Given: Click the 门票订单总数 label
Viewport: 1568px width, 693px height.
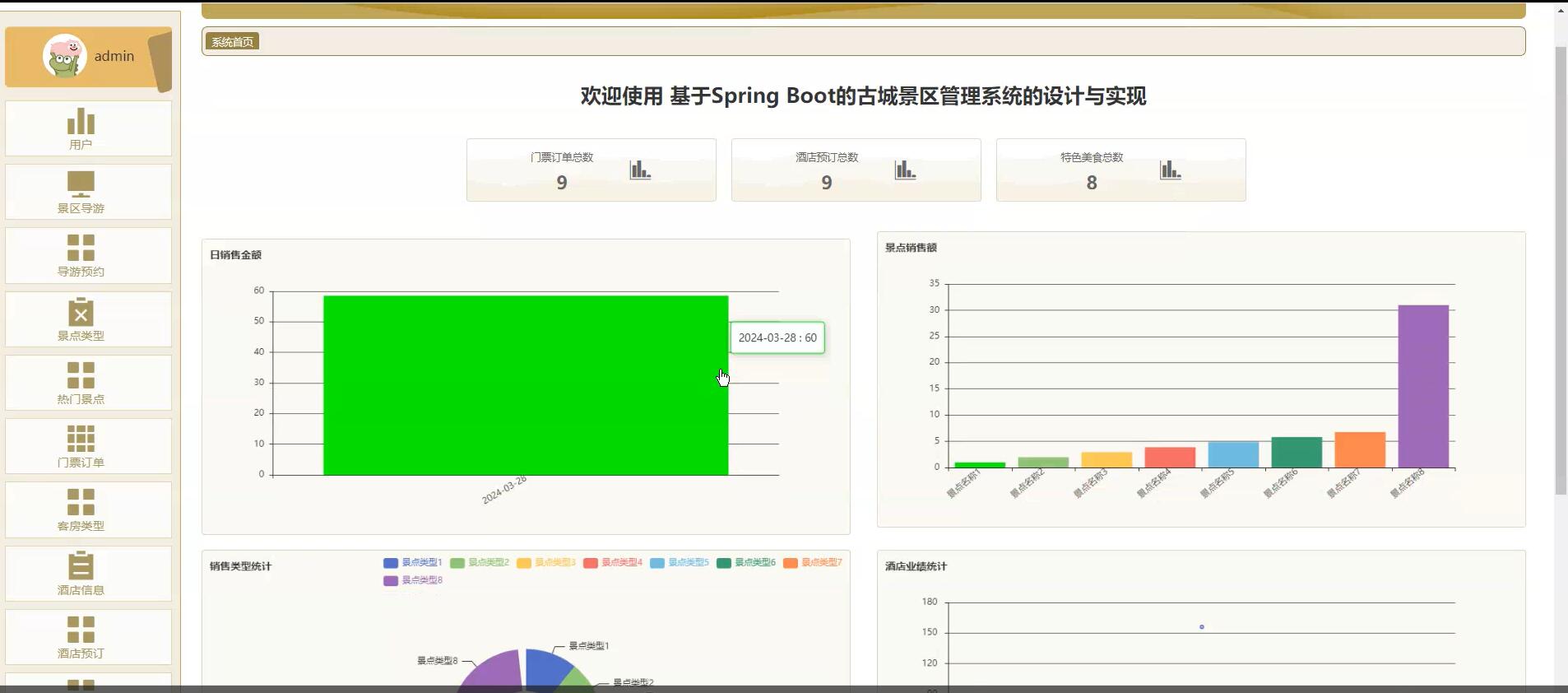Looking at the screenshot, I should click(562, 157).
